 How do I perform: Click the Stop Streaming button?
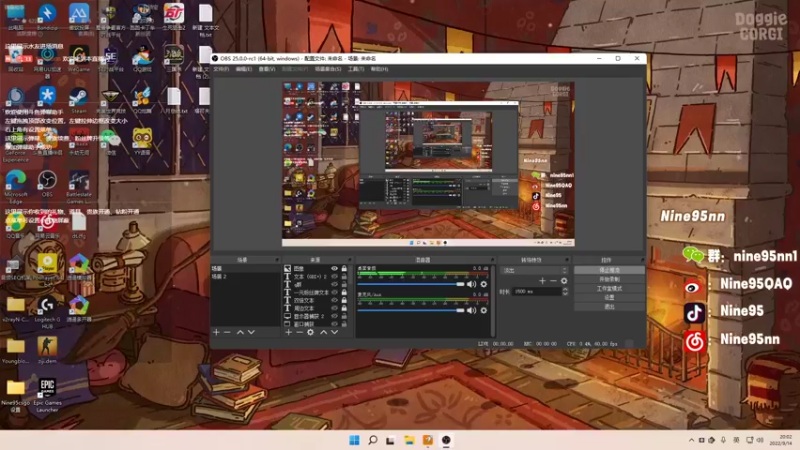click(x=609, y=270)
